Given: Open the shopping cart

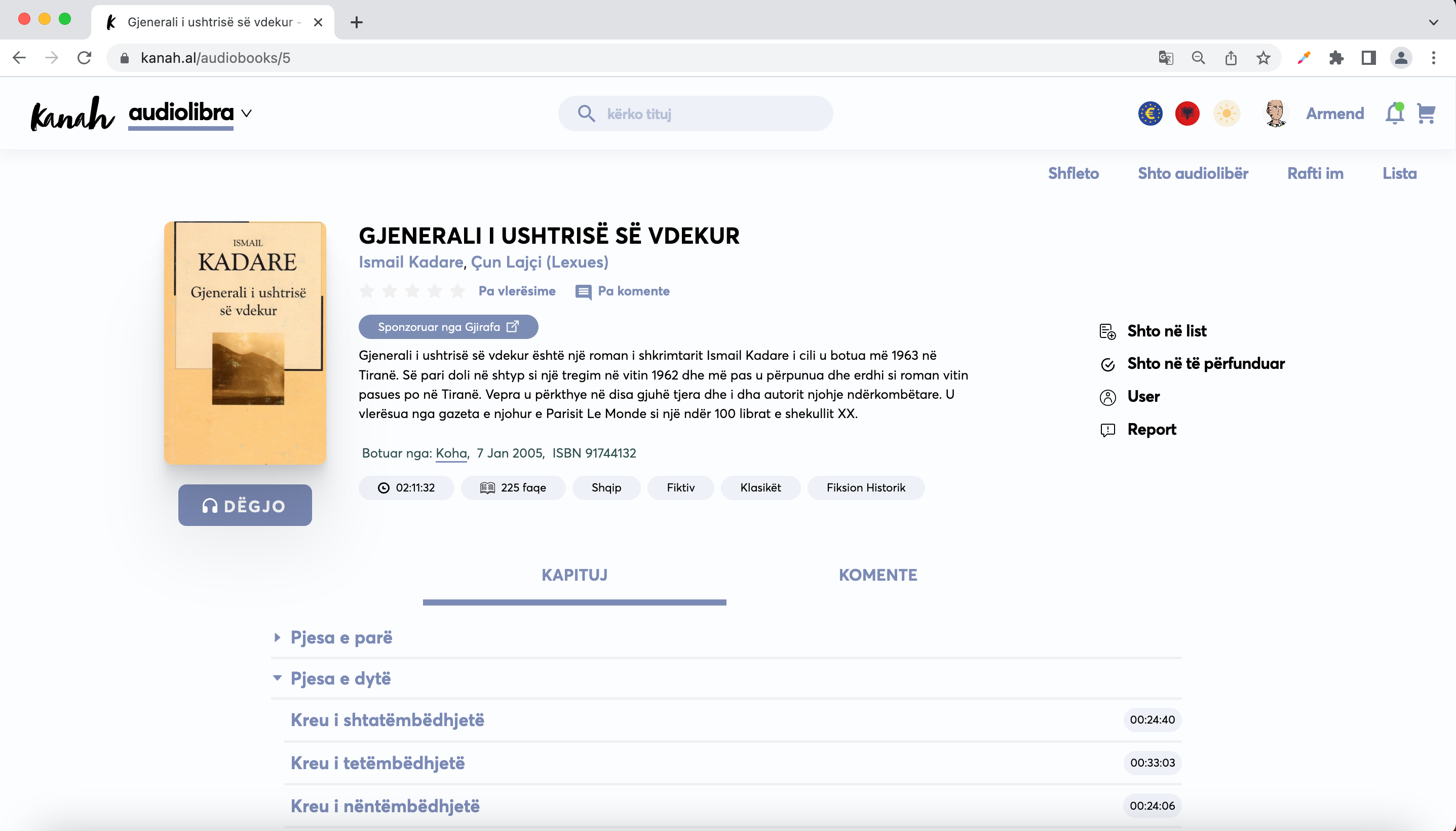Looking at the screenshot, I should [1426, 114].
